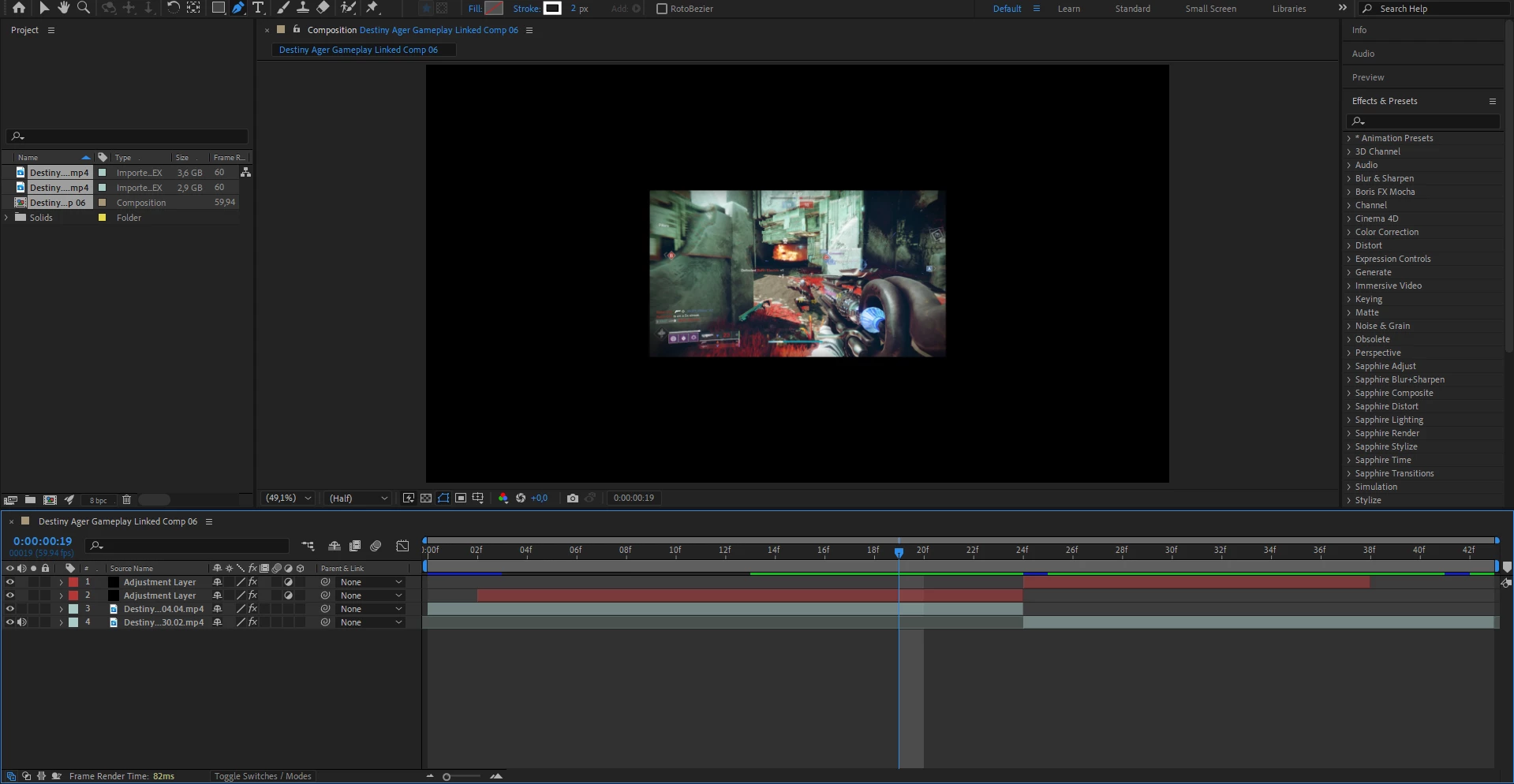
Task: Toggle mask and shape path visibility
Action: click(443, 498)
